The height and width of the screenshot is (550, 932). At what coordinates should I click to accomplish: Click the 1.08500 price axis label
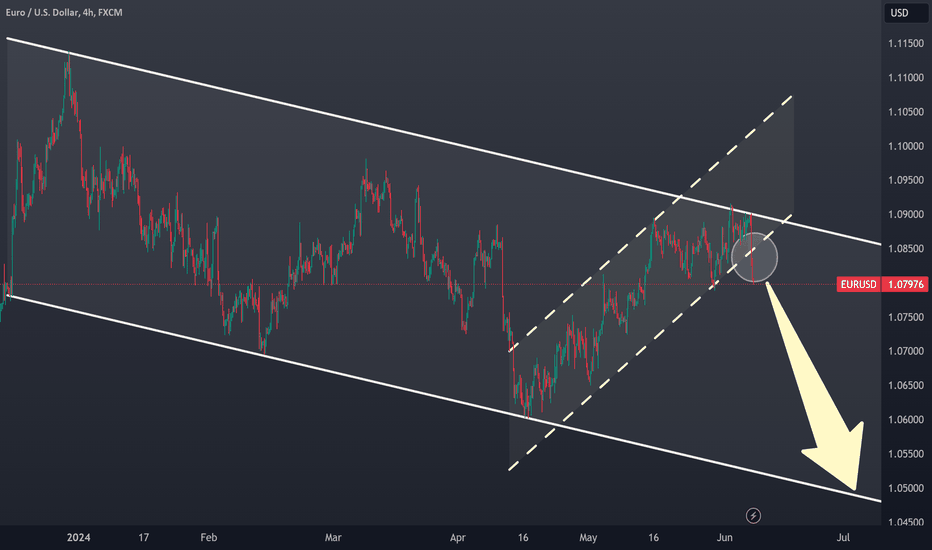tap(906, 249)
